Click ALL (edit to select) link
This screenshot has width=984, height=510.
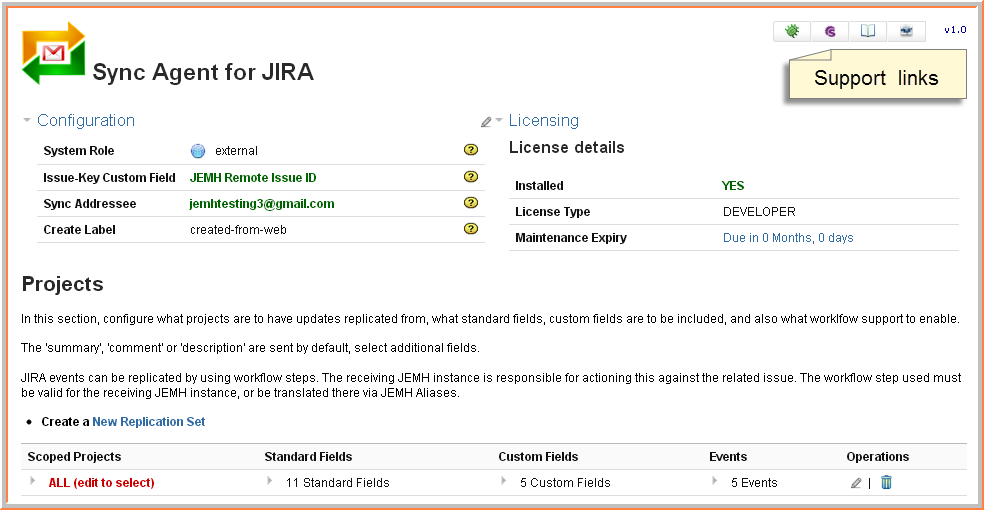click(102, 482)
